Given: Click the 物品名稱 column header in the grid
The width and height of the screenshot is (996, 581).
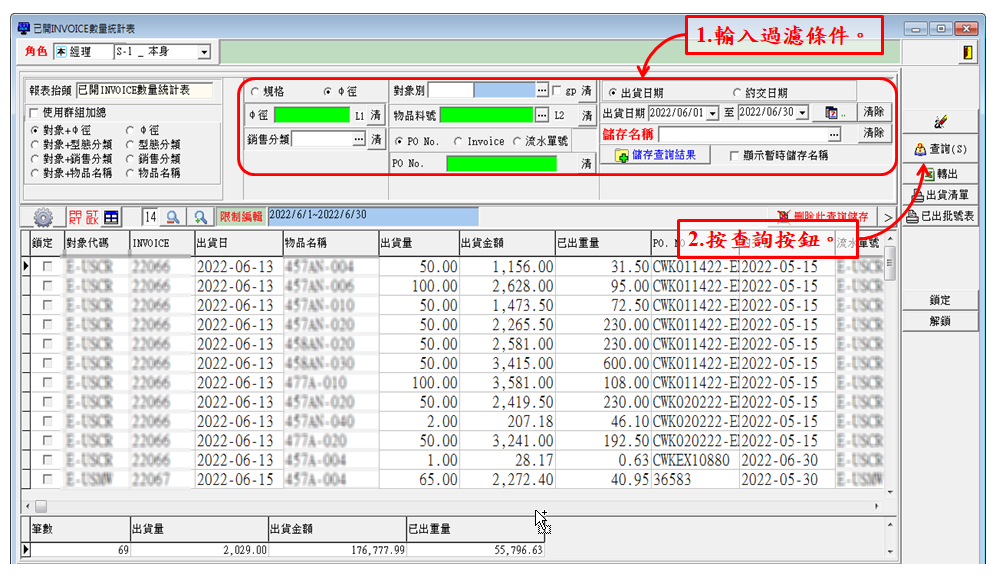Looking at the screenshot, I should [328, 243].
